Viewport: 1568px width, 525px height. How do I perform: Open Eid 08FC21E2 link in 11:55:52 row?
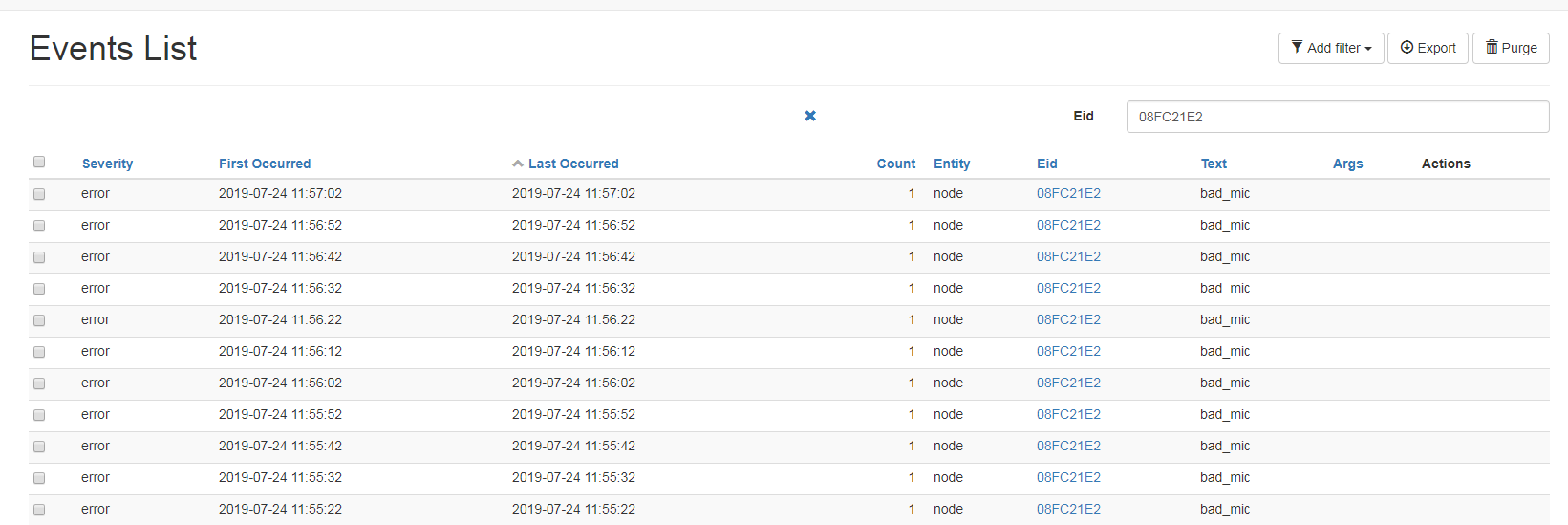tap(1068, 414)
